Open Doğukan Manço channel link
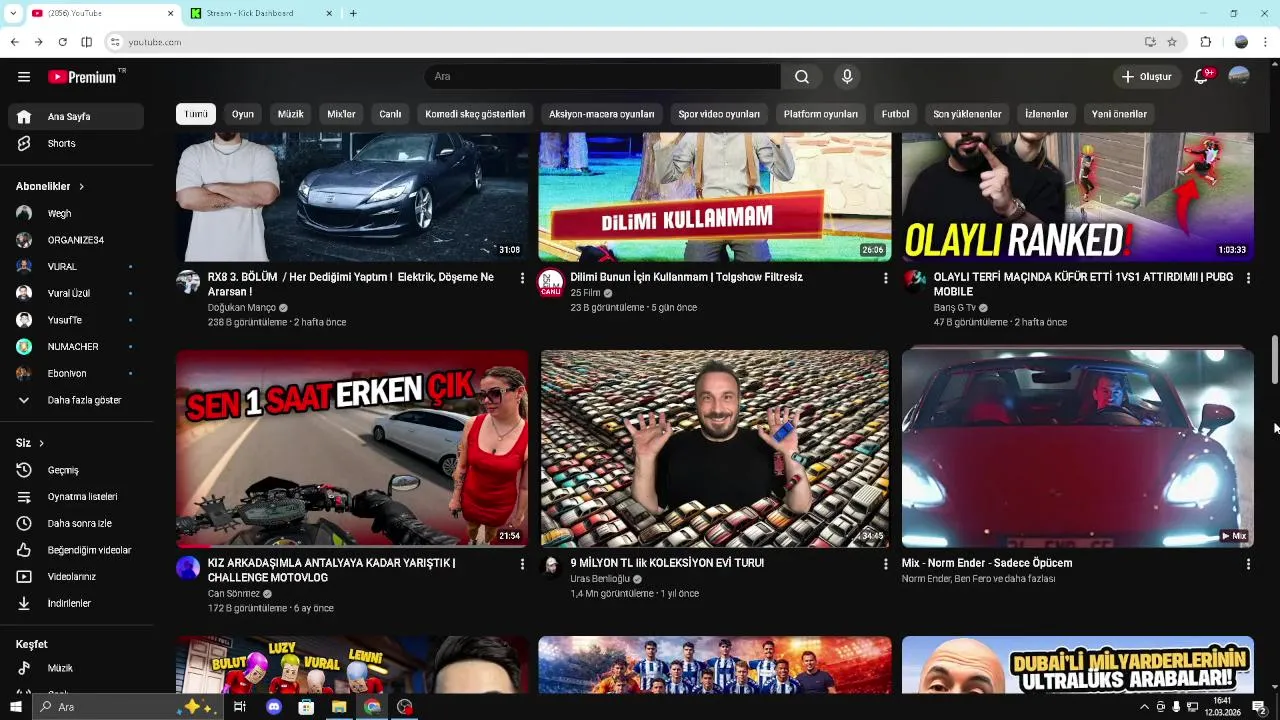This screenshot has height=720, width=1280. point(241,308)
